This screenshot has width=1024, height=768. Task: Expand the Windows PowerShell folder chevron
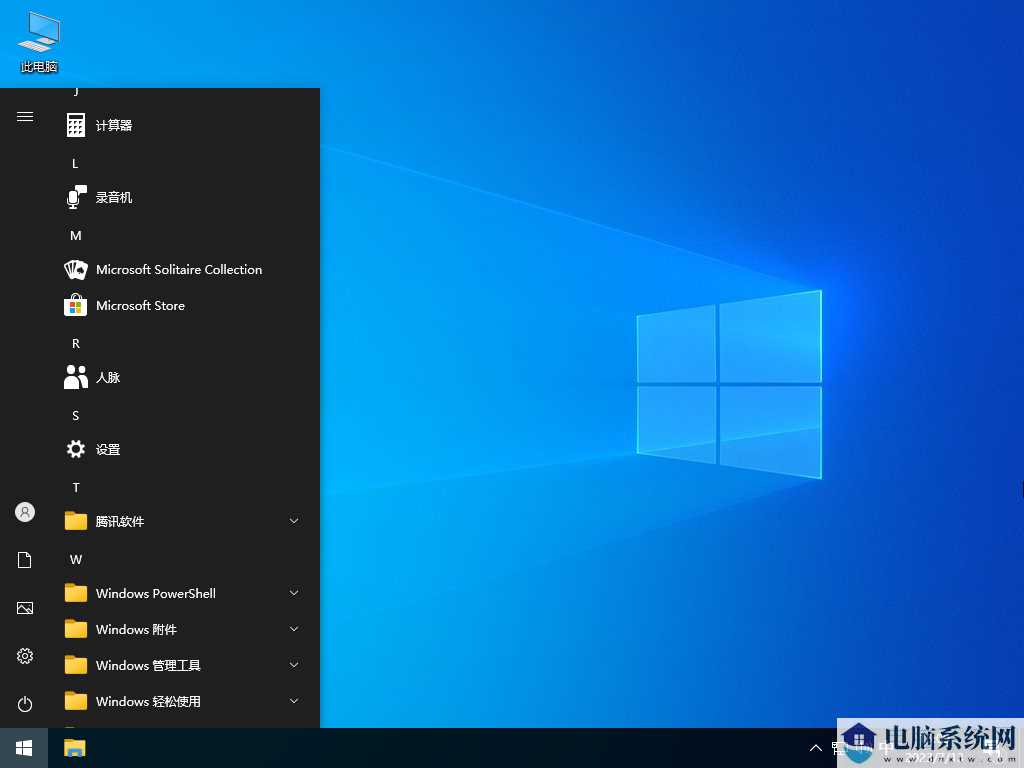[x=294, y=593]
